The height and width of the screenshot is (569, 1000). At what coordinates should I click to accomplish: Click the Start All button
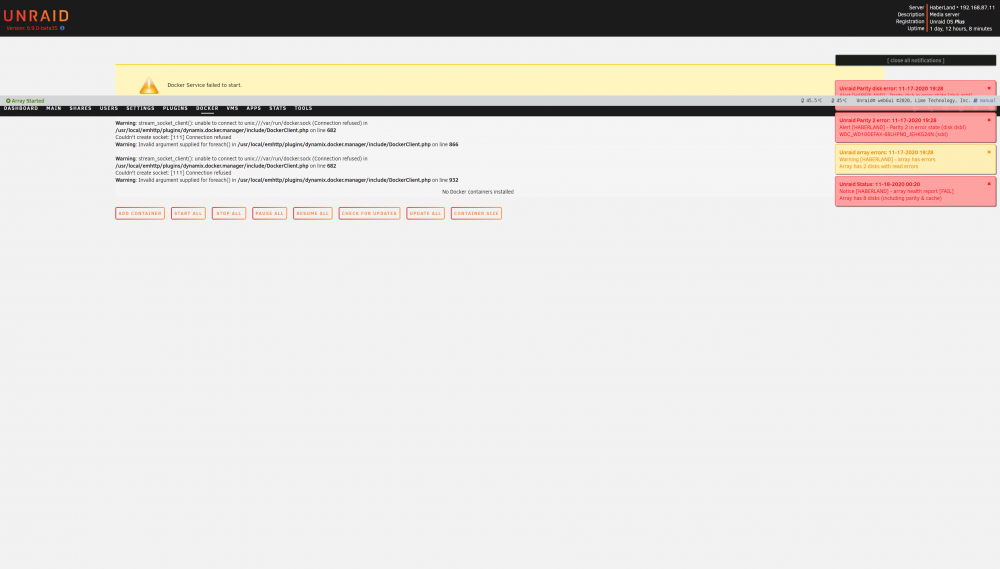tap(188, 213)
